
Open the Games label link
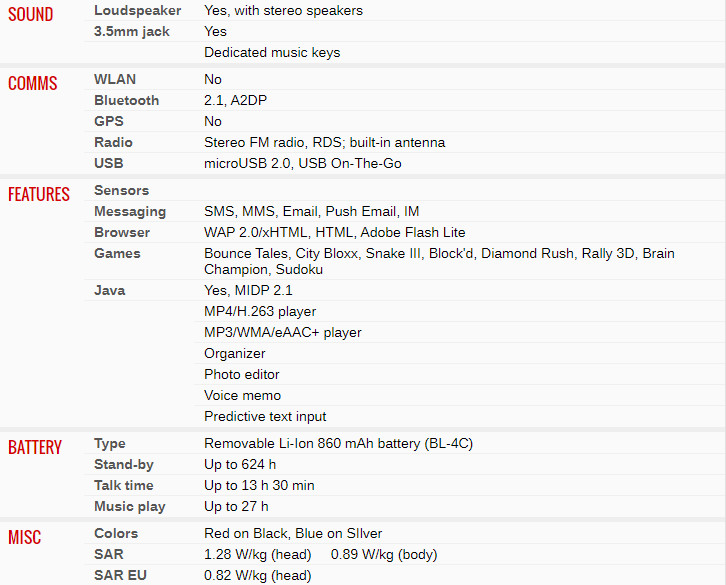point(117,253)
